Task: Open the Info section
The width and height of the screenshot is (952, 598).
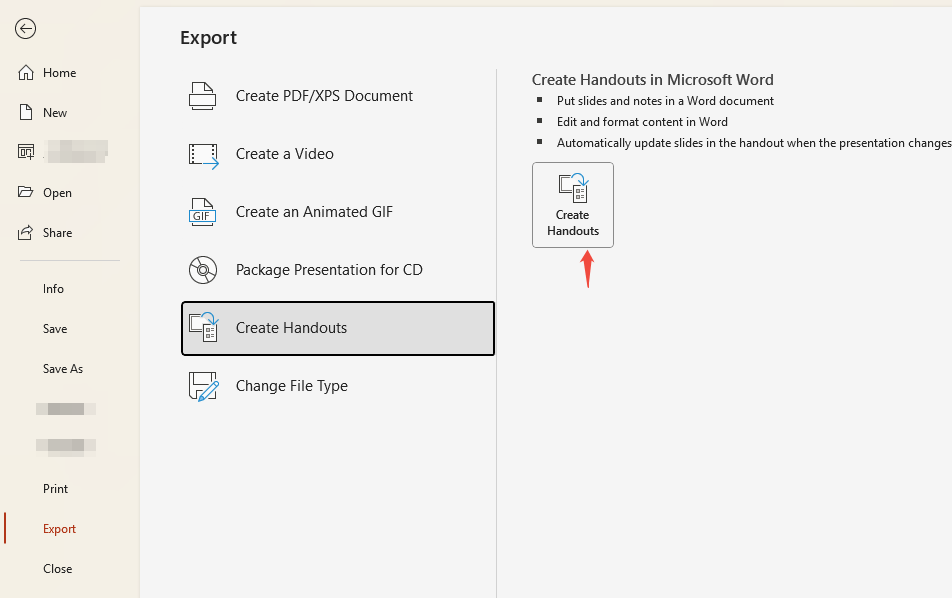Action: 53,289
